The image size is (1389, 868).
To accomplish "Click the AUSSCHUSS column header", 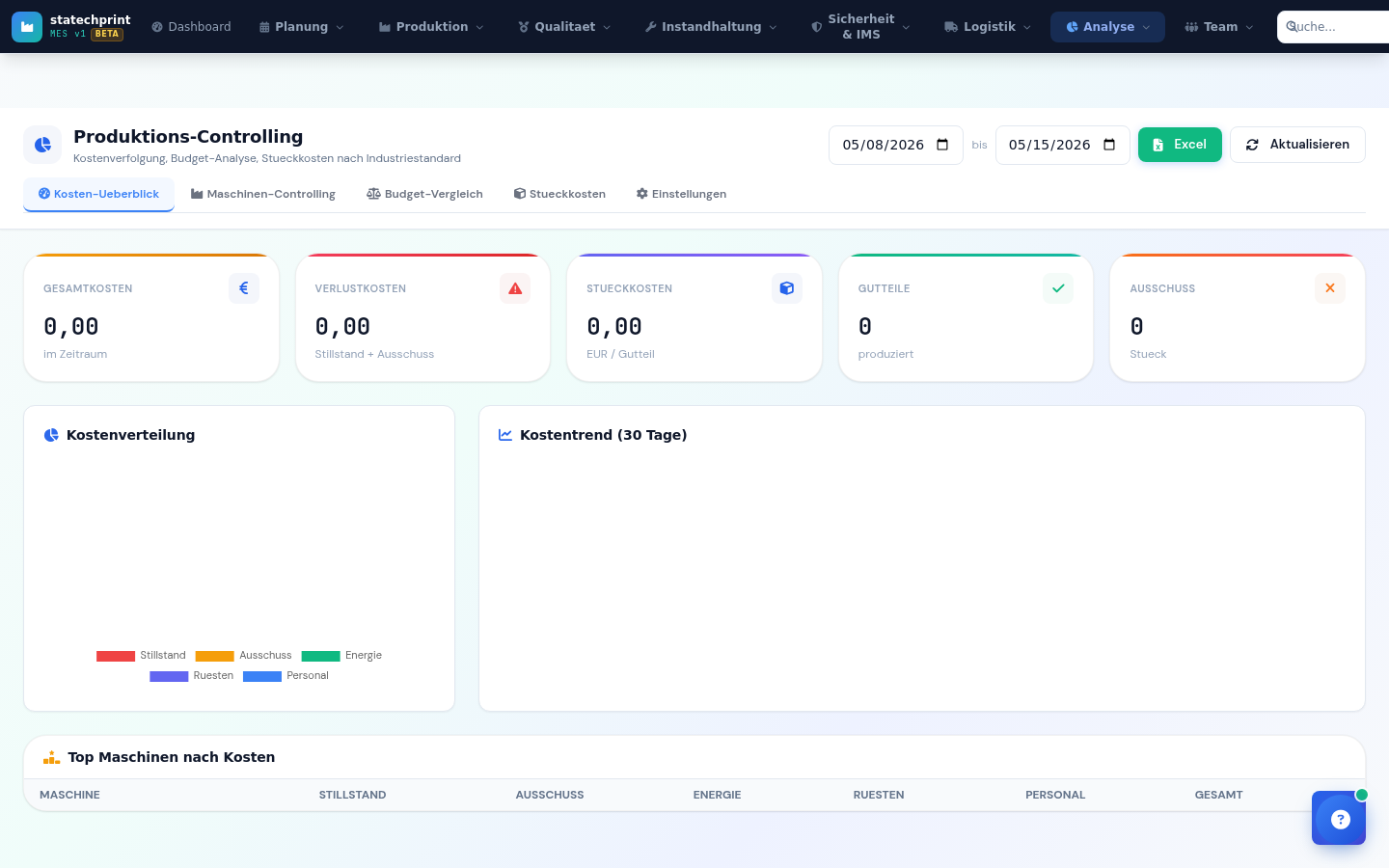I will click(x=550, y=795).
